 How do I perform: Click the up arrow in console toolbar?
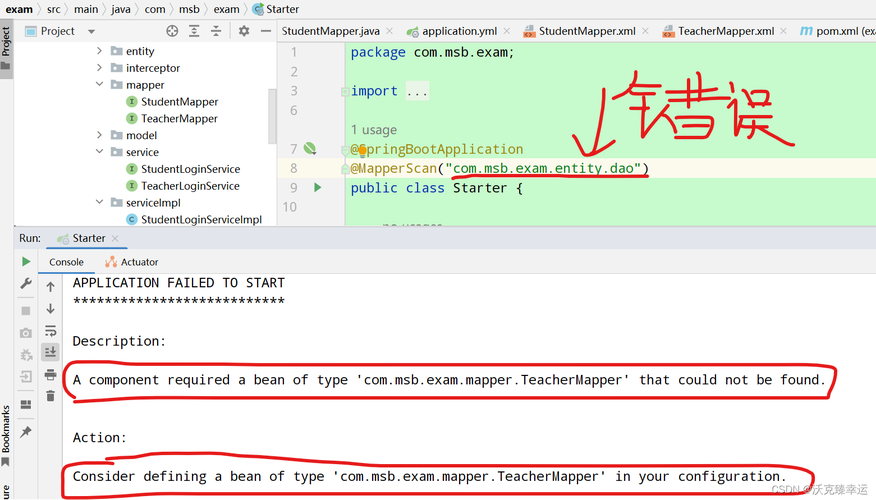pyautogui.click(x=50, y=286)
